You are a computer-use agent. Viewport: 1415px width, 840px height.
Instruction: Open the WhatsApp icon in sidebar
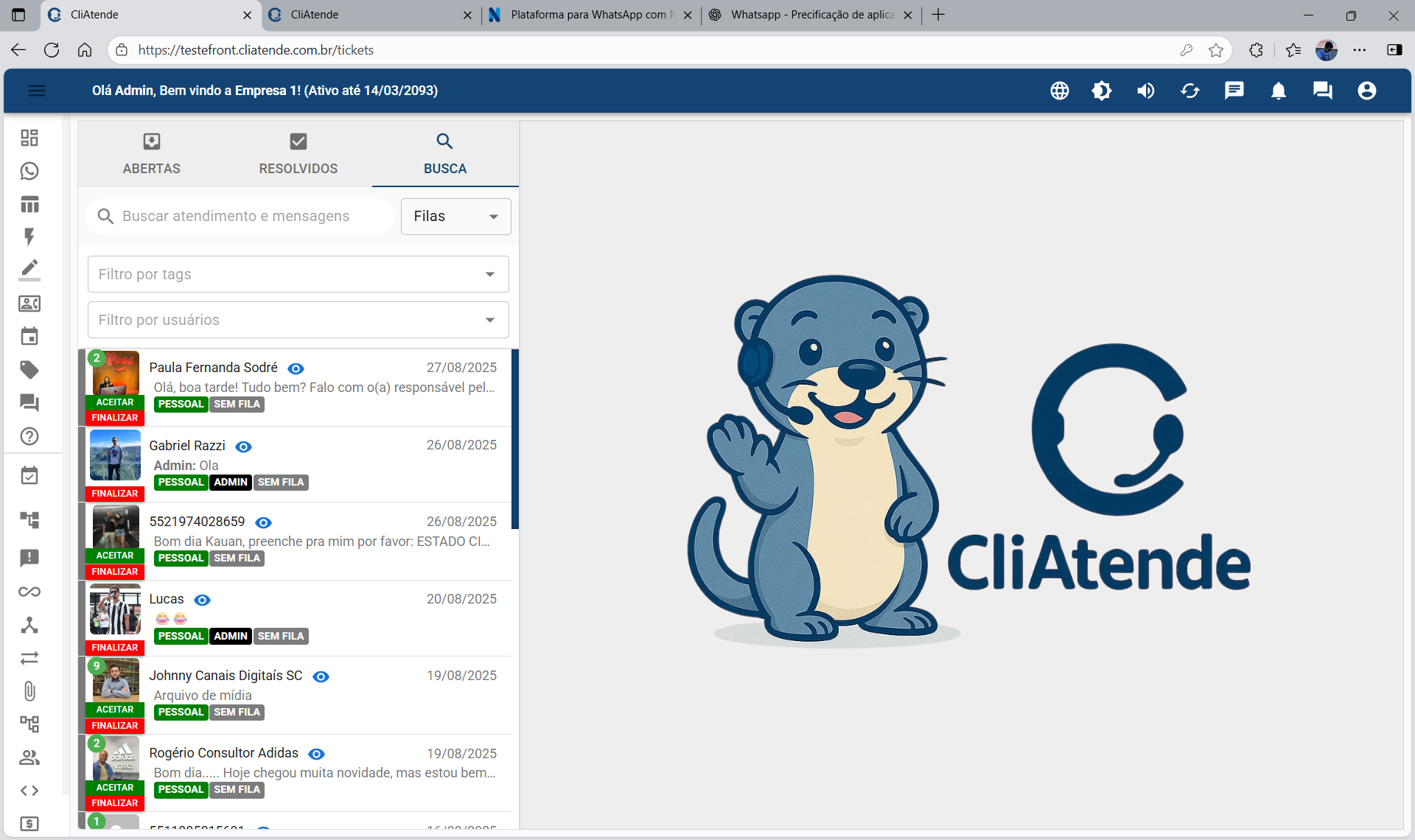(x=29, y=171)
